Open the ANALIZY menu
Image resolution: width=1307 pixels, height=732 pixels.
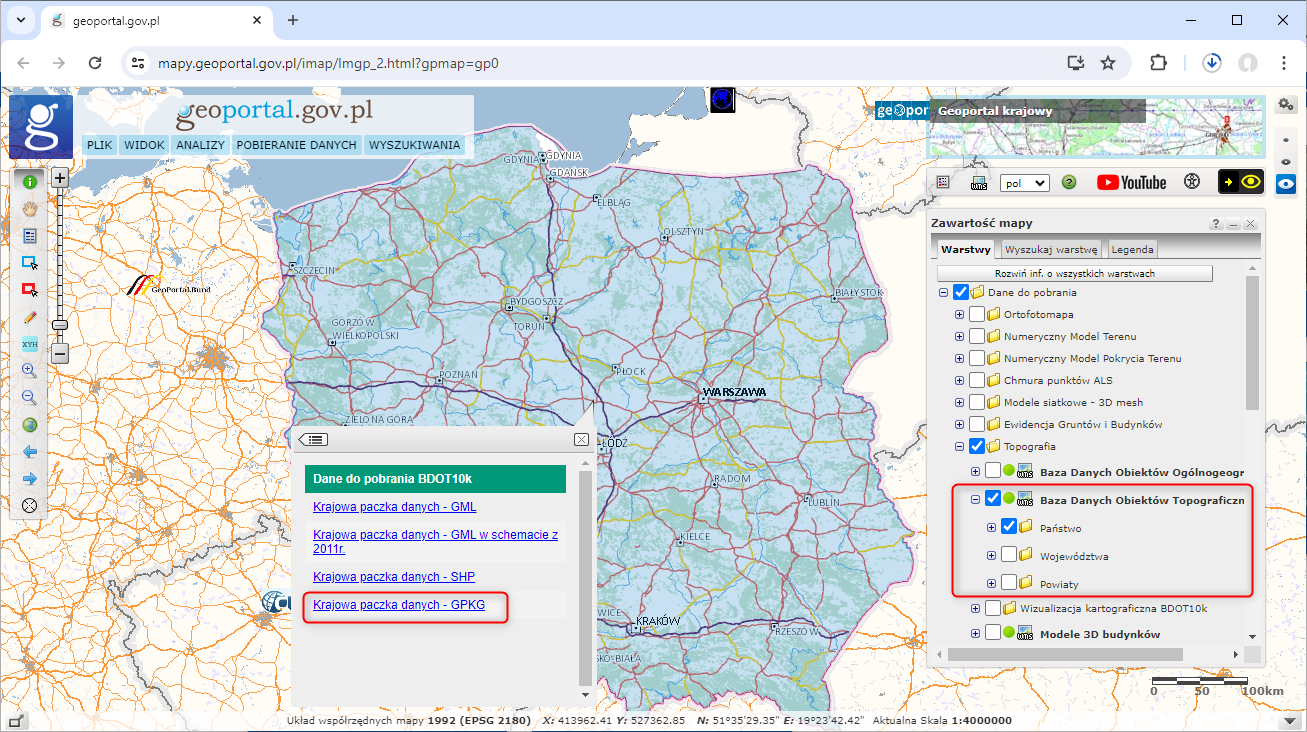pyautogui.click(x=200, y=145)
